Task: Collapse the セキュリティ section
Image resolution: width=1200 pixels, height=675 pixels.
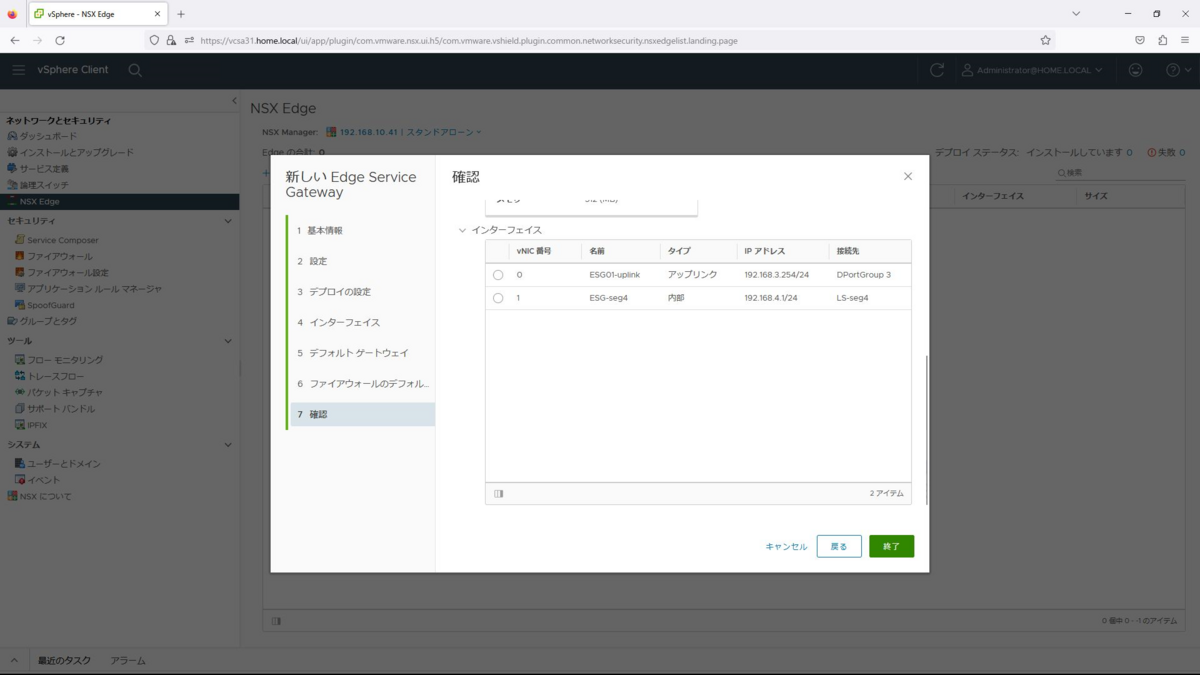Action: click(227, 221)
